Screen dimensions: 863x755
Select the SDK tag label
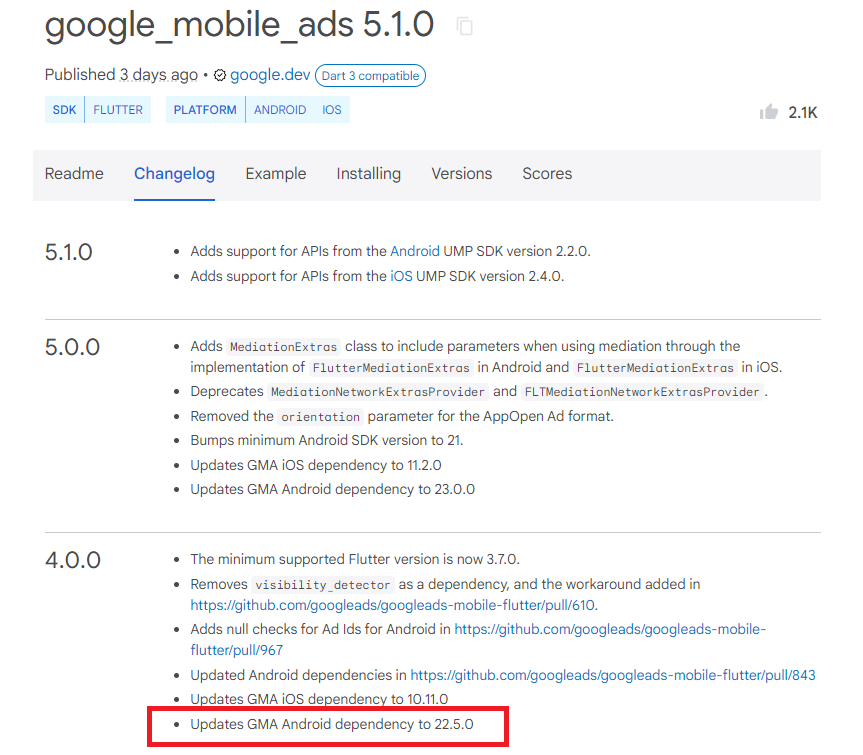pos(64,110)
